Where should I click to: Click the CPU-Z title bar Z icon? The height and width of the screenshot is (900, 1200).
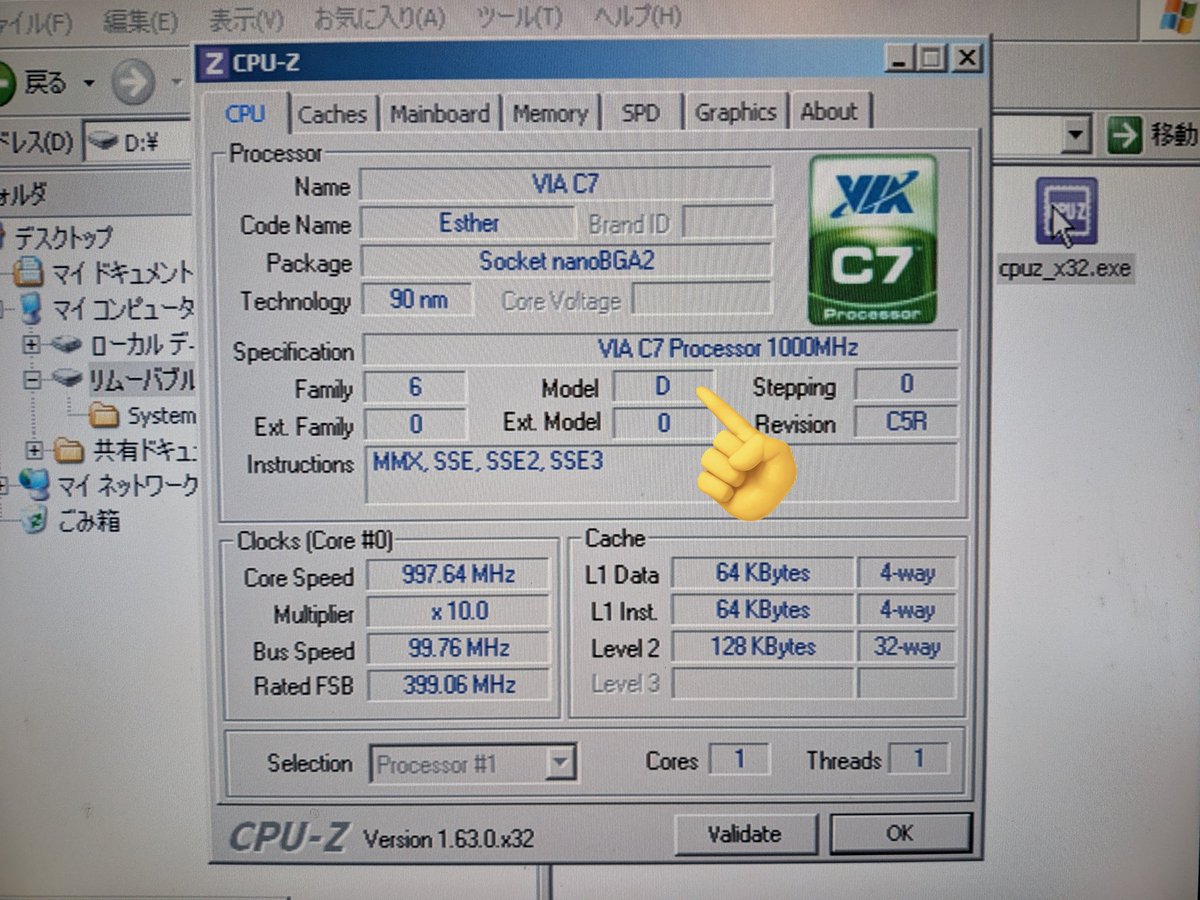tap(213, 64)
